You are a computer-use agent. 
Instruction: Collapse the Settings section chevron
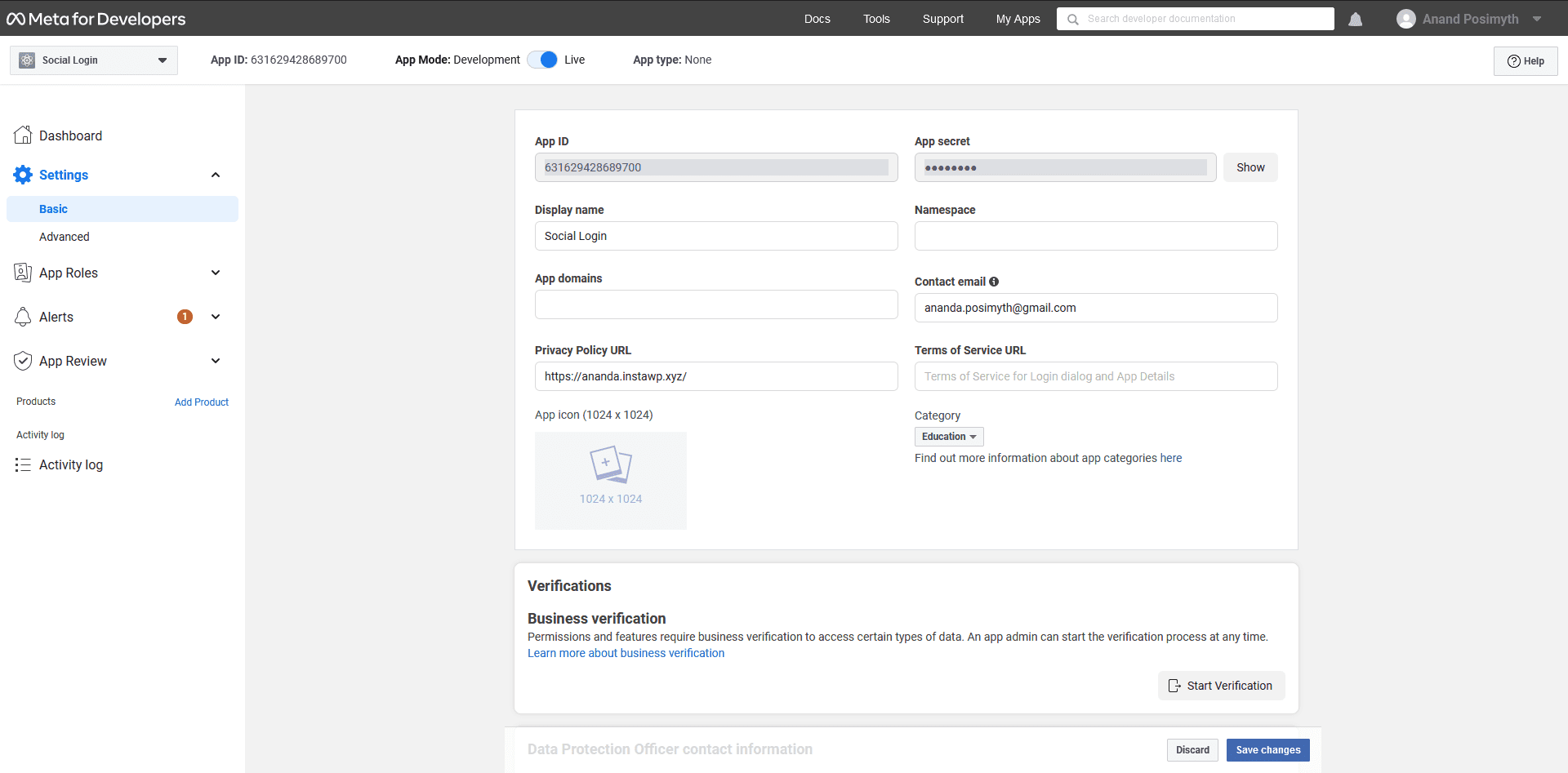coord(216,175)
